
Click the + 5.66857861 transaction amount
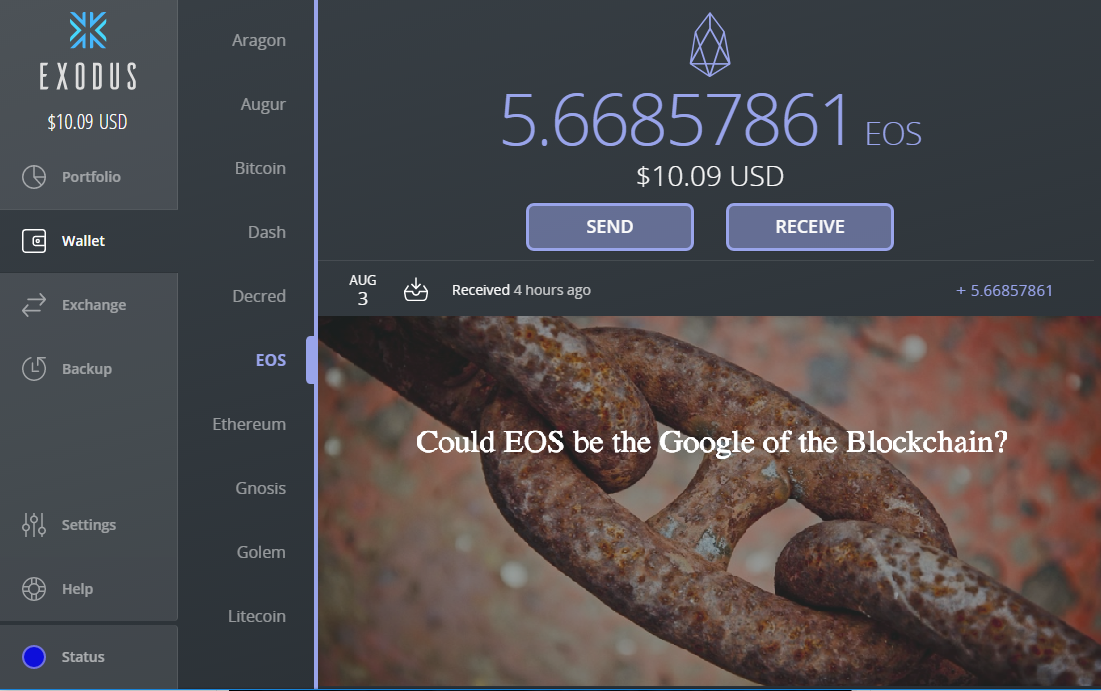click(1004, 291)
